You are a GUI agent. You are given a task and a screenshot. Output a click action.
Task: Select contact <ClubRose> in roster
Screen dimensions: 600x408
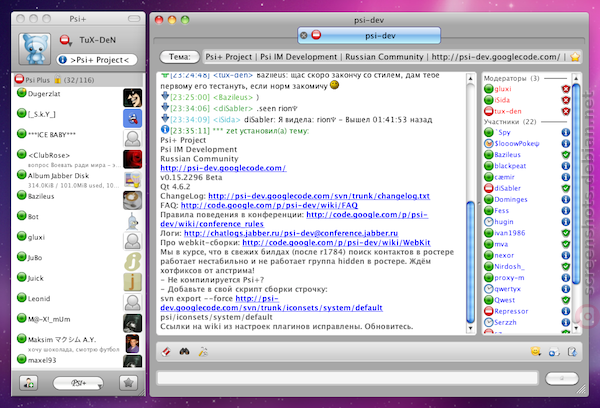pyautogui.click(x=78, y=159)
